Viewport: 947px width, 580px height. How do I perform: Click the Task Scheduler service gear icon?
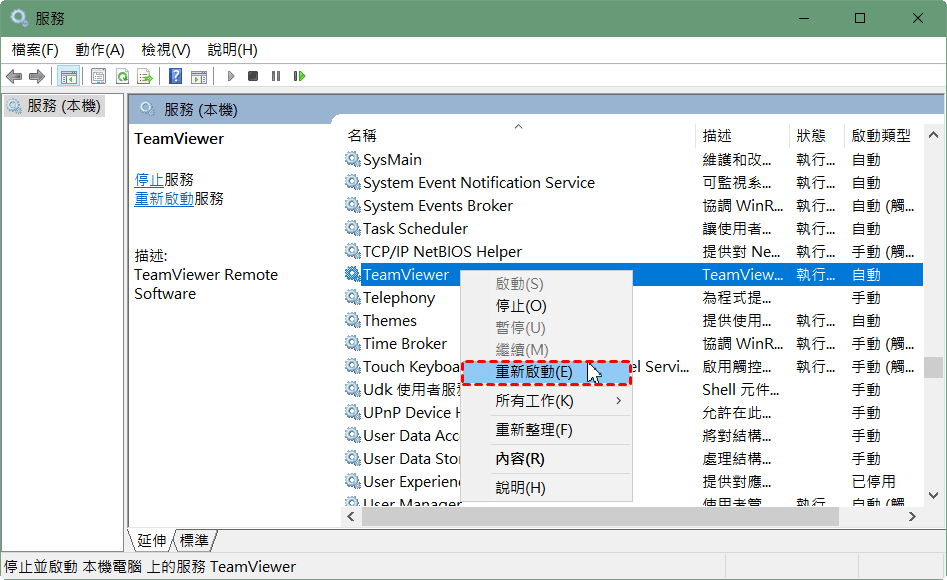[x=353, y=228]
